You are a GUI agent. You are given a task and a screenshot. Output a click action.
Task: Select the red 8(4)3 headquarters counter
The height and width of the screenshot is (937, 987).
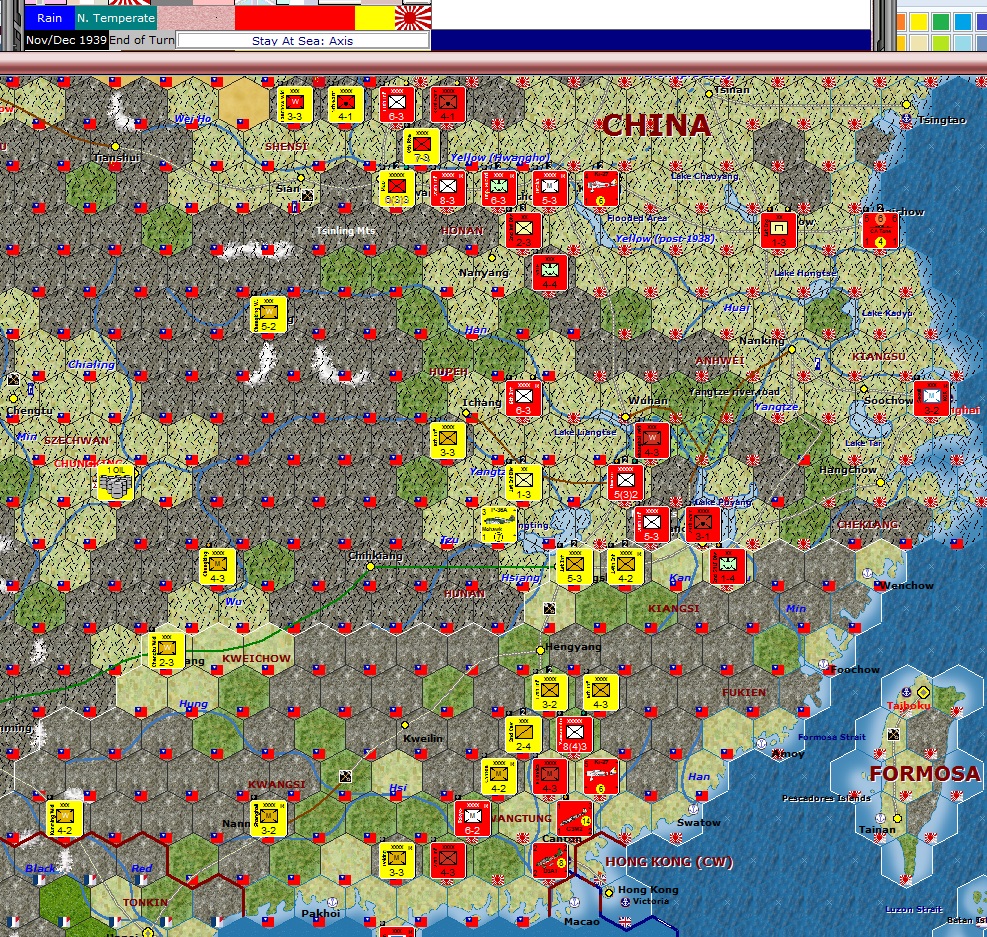coord(575,734)
